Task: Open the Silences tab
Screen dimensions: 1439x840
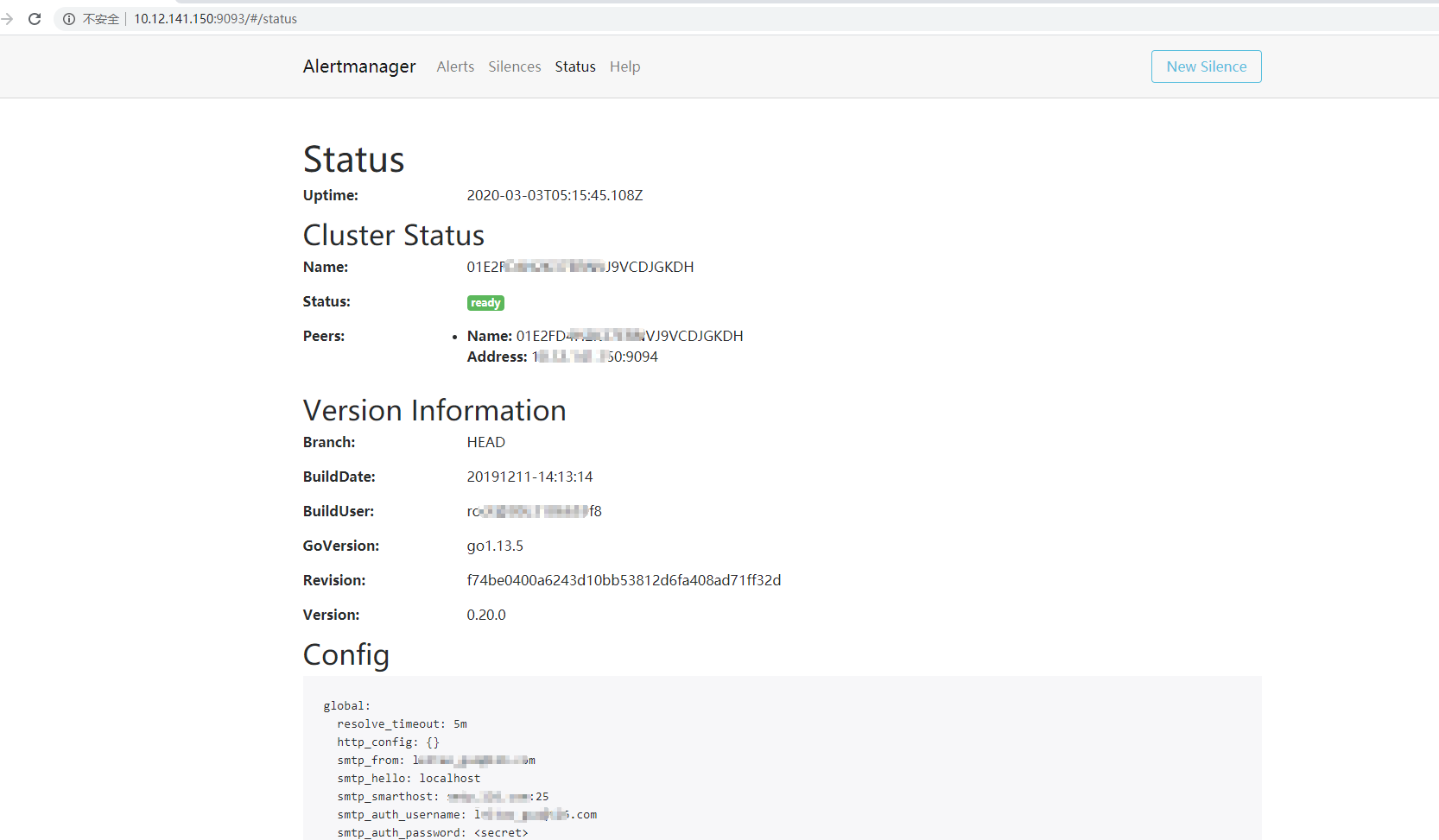Action: [x=515, y=66]
